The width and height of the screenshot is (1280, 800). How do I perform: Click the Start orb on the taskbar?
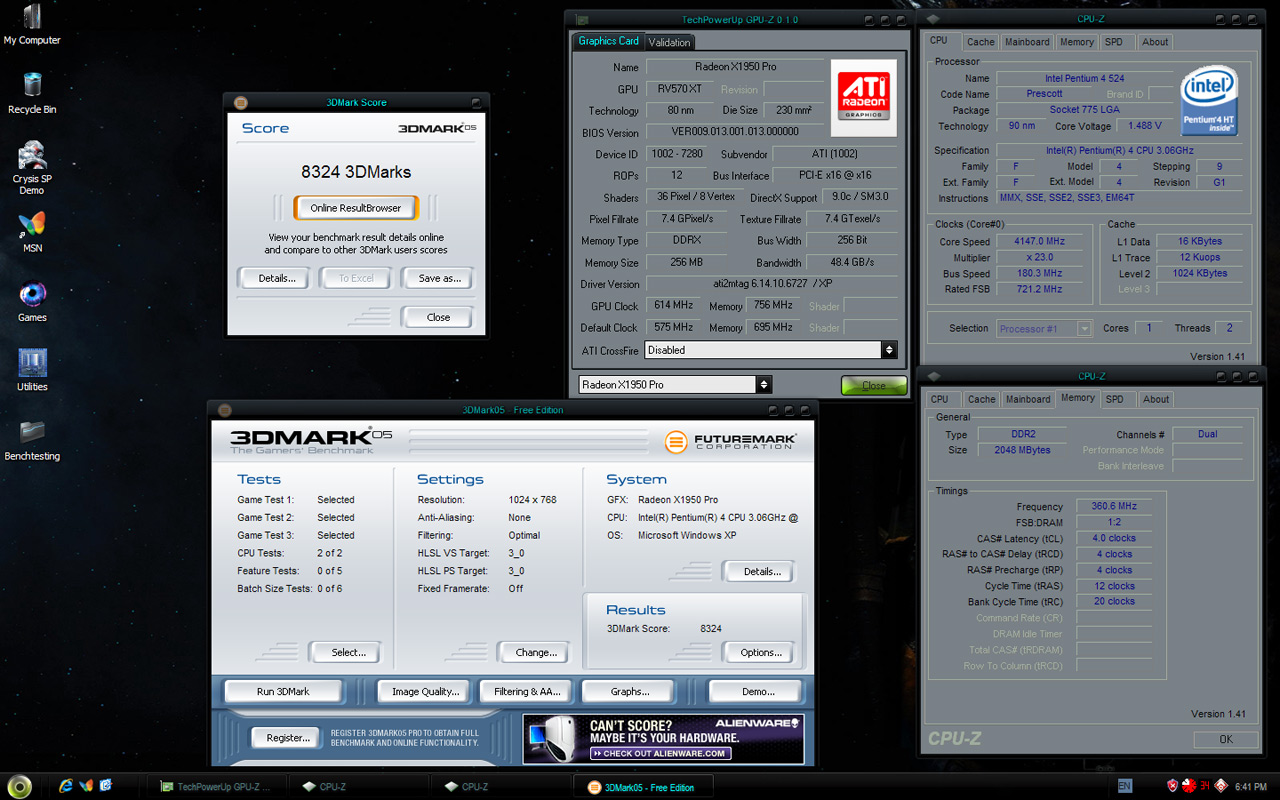tap(19, 786)
